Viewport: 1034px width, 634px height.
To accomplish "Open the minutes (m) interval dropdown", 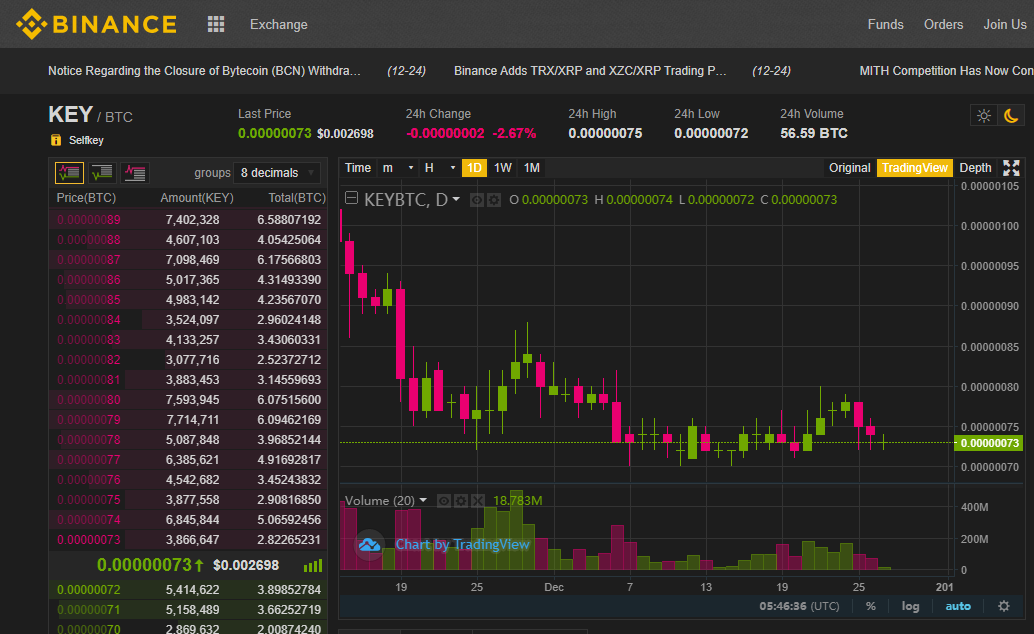I will pos(398,168).
